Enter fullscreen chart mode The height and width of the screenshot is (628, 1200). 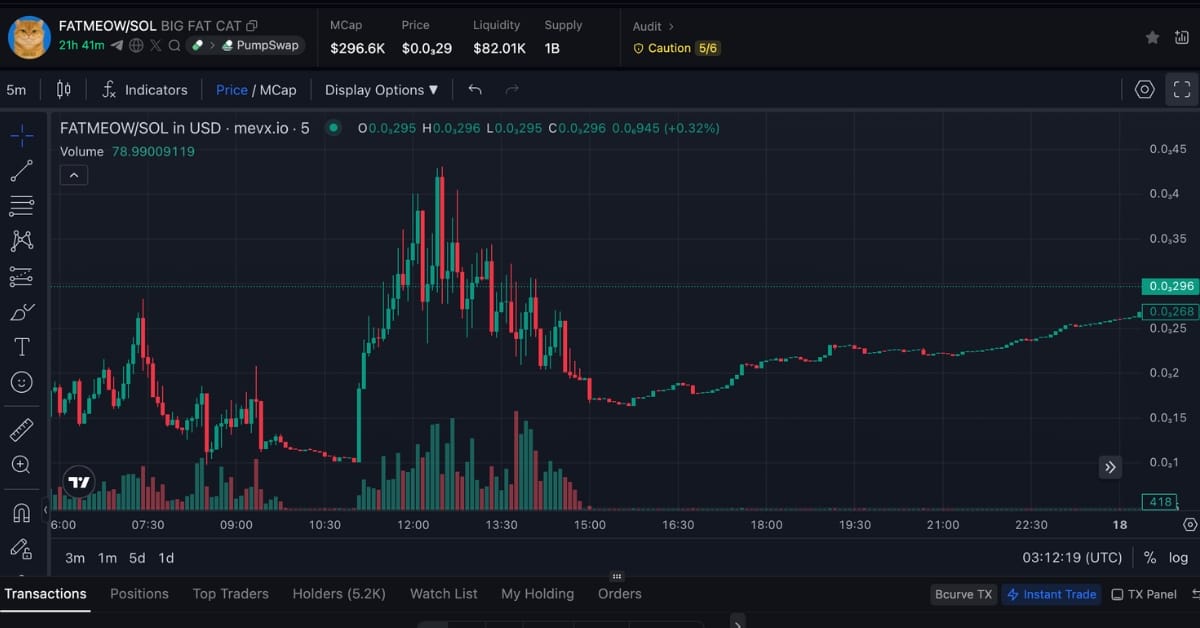[1182, 90]
